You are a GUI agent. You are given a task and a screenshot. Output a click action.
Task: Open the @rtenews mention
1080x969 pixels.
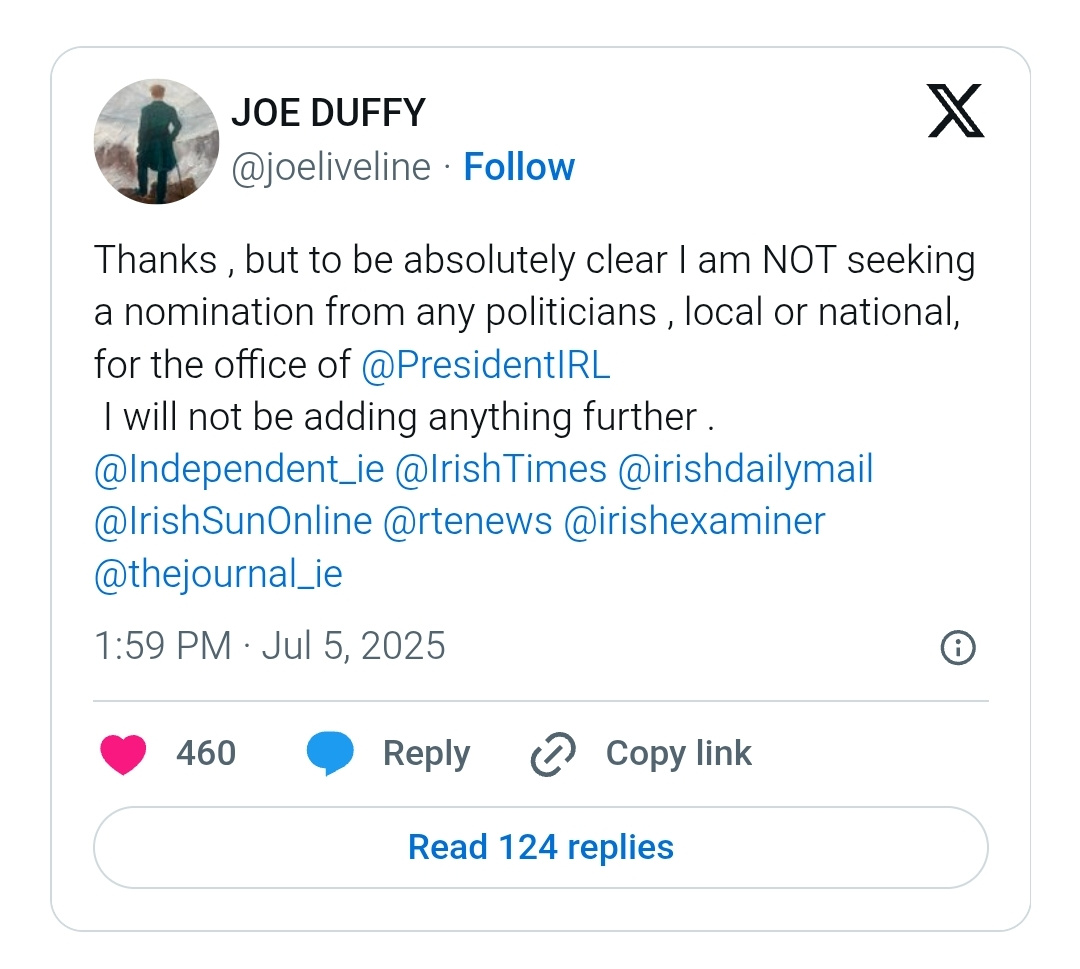click(x=467, y=521)
